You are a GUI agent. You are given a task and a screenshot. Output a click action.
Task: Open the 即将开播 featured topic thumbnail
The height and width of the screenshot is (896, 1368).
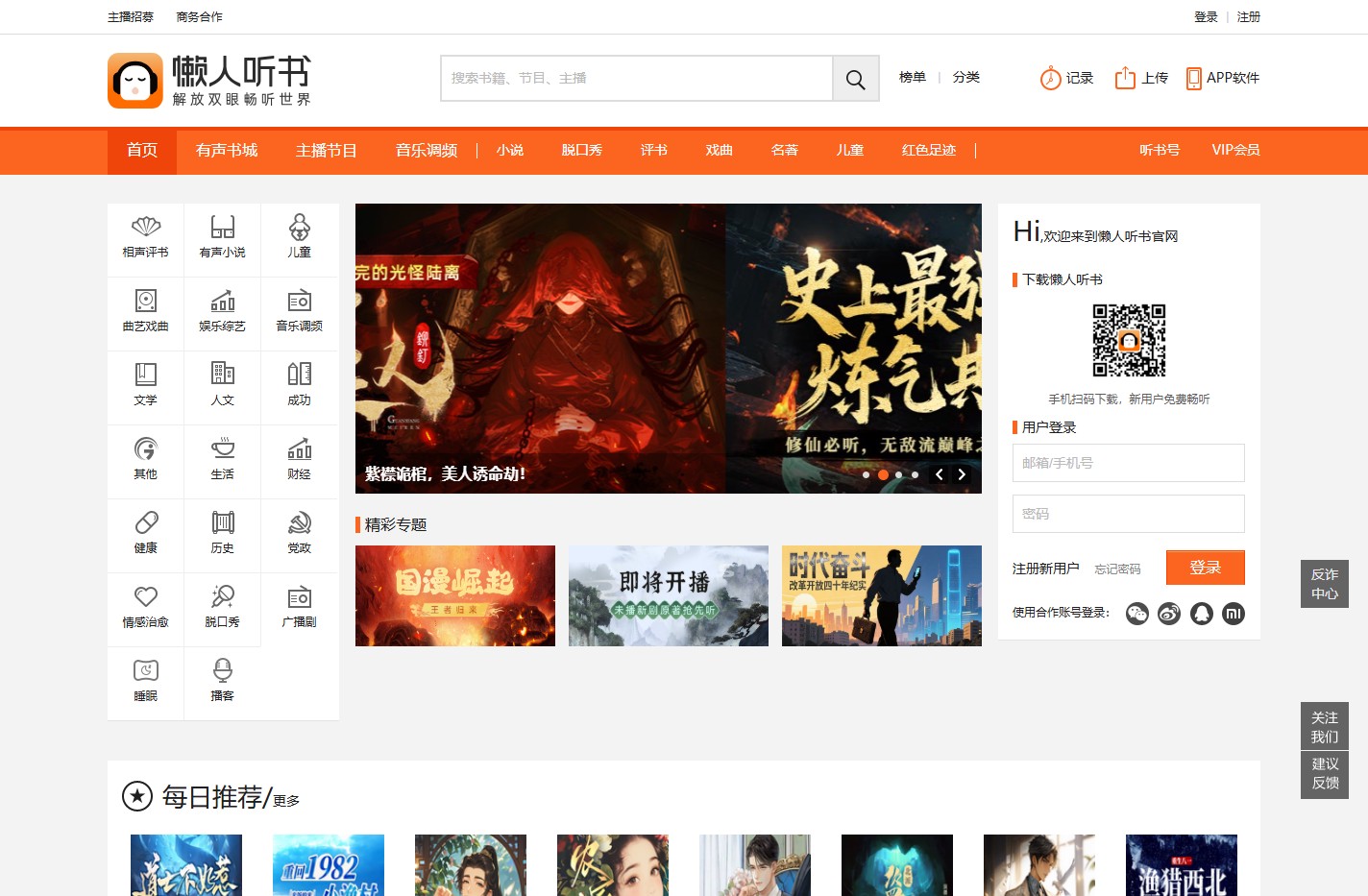669,596
